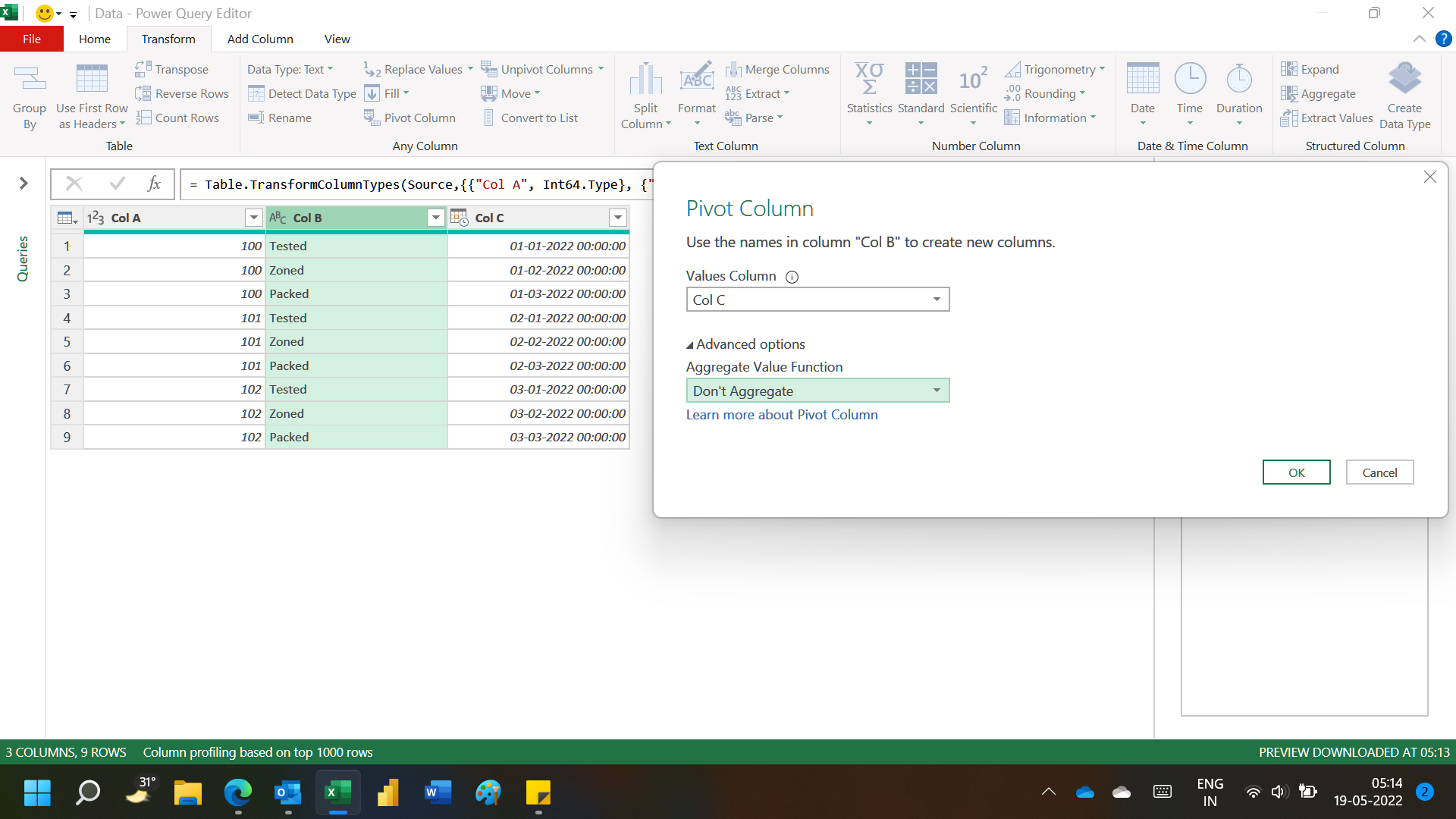Image resolution: width=1456 pixels, height=819 pixels.
Task: Click the Values Column info icon
Action: tap(792, 277)
